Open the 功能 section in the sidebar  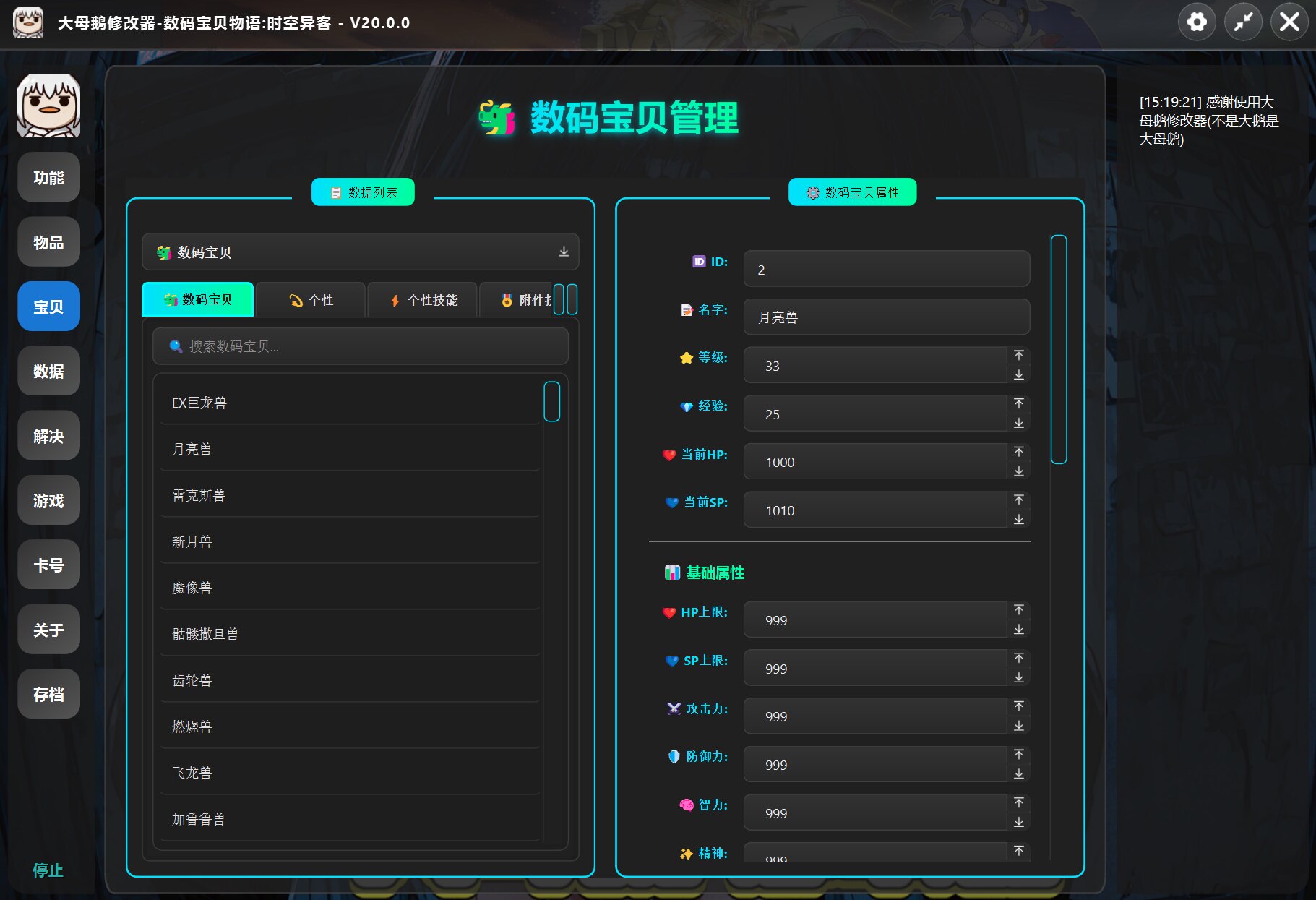coord(48,177)
